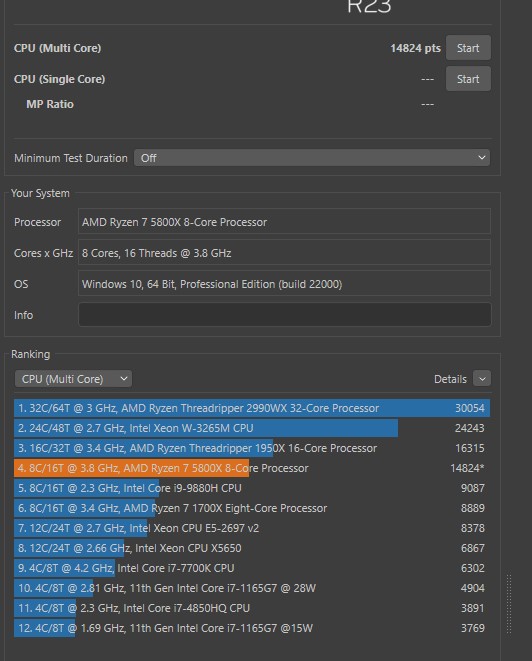Click the MP Ratio label
Screen dimensions: 532x661
(x=50, y=104)
